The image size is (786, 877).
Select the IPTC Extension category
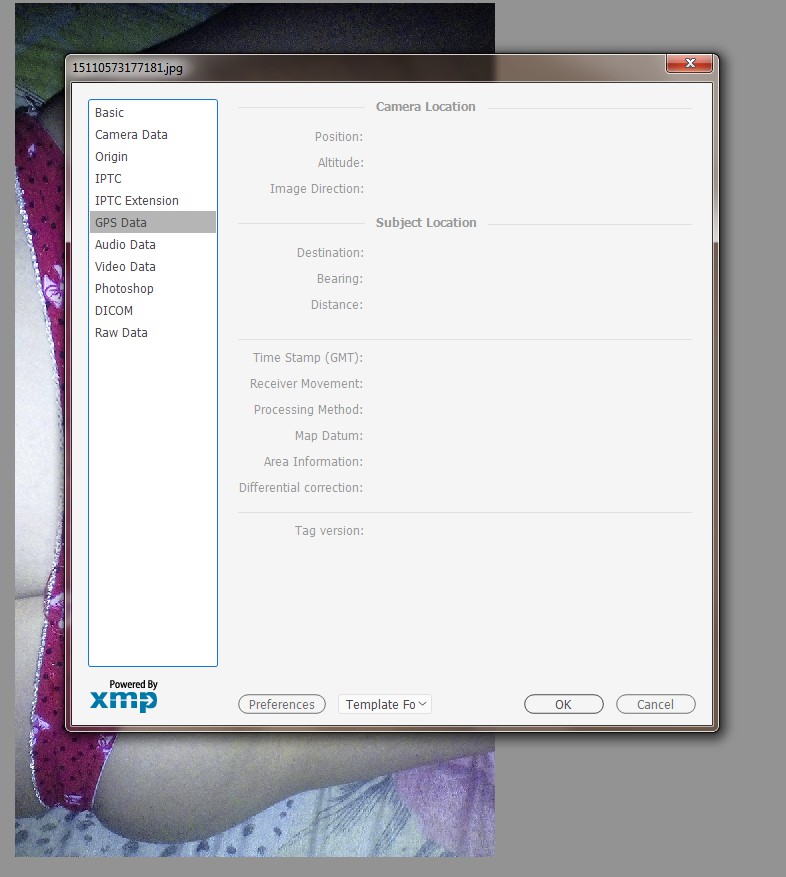click(153, 200)
